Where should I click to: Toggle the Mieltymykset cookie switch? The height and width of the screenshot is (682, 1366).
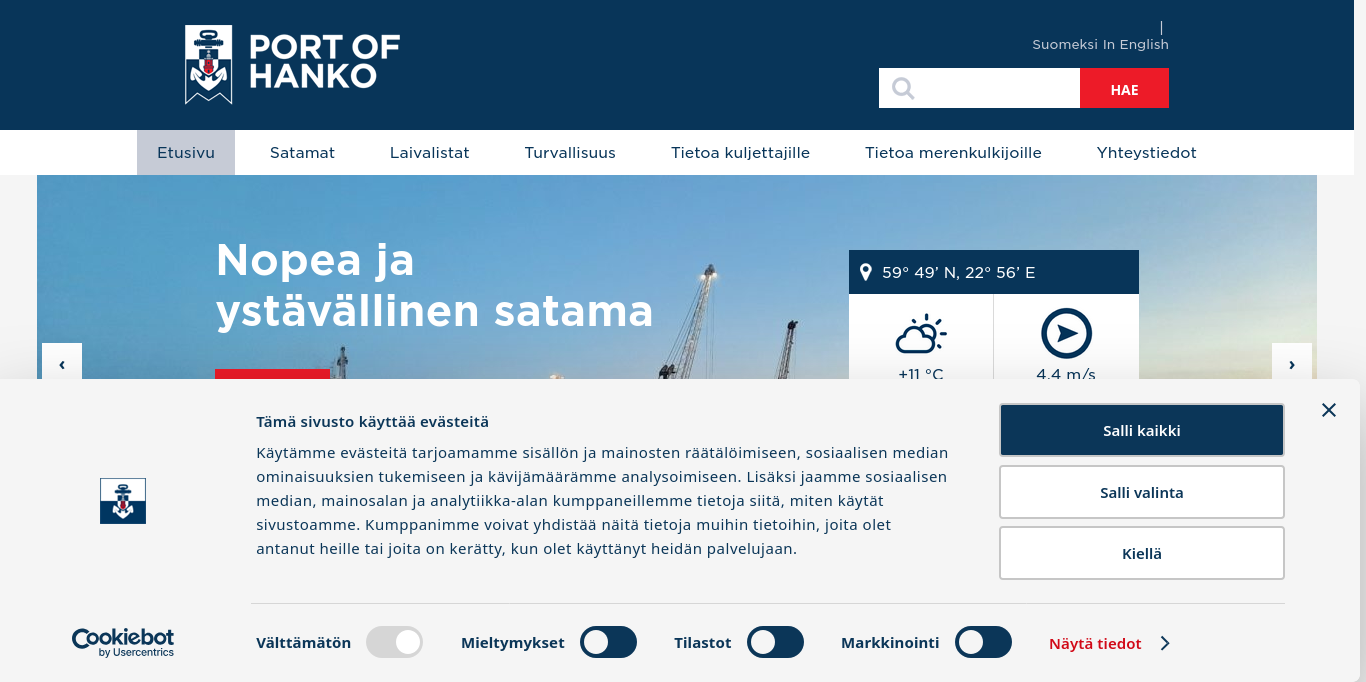pos(608,642)
